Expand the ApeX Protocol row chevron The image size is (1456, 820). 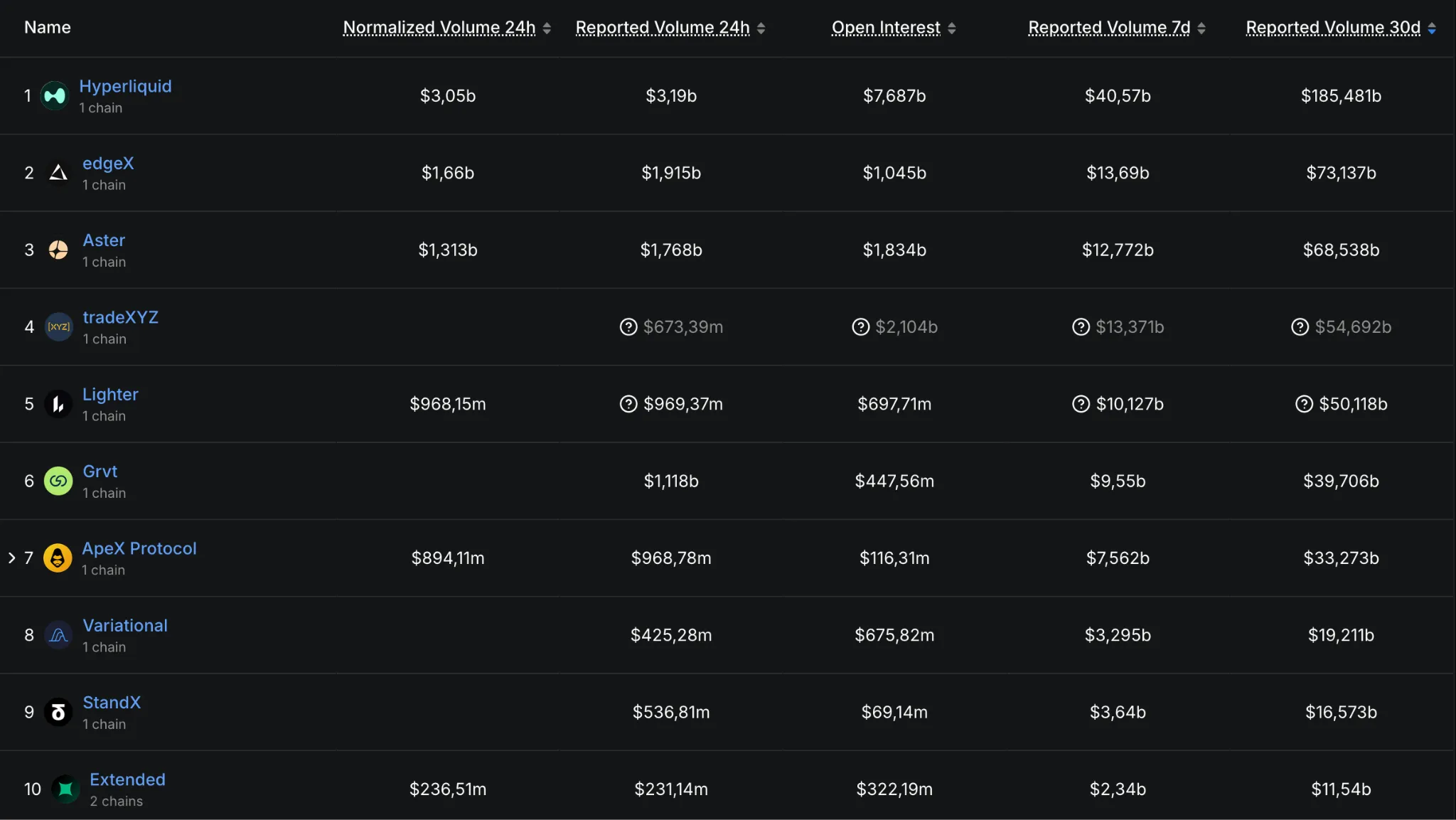point(11,558)
